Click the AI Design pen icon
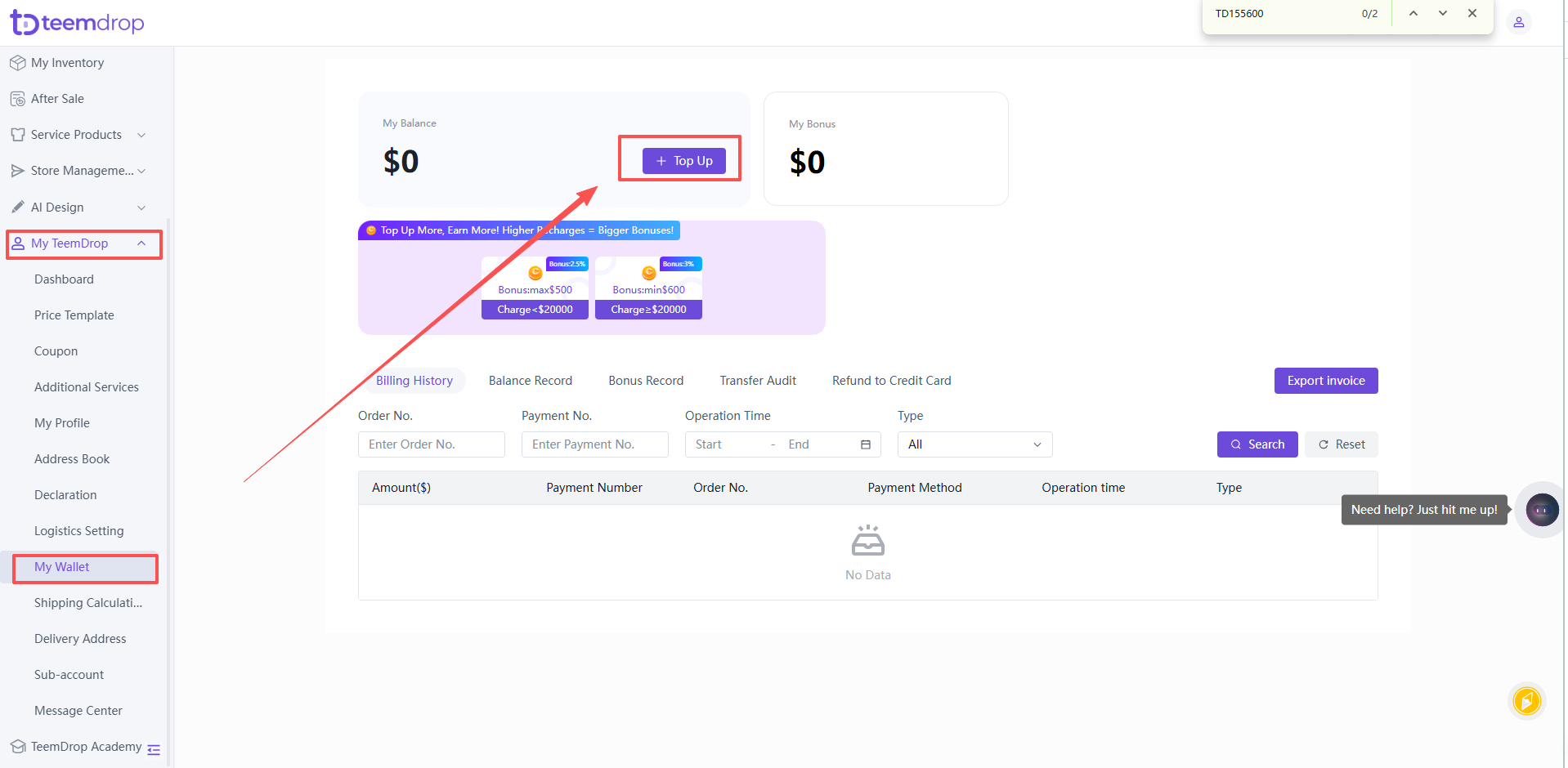 click(x=17, y=208)
